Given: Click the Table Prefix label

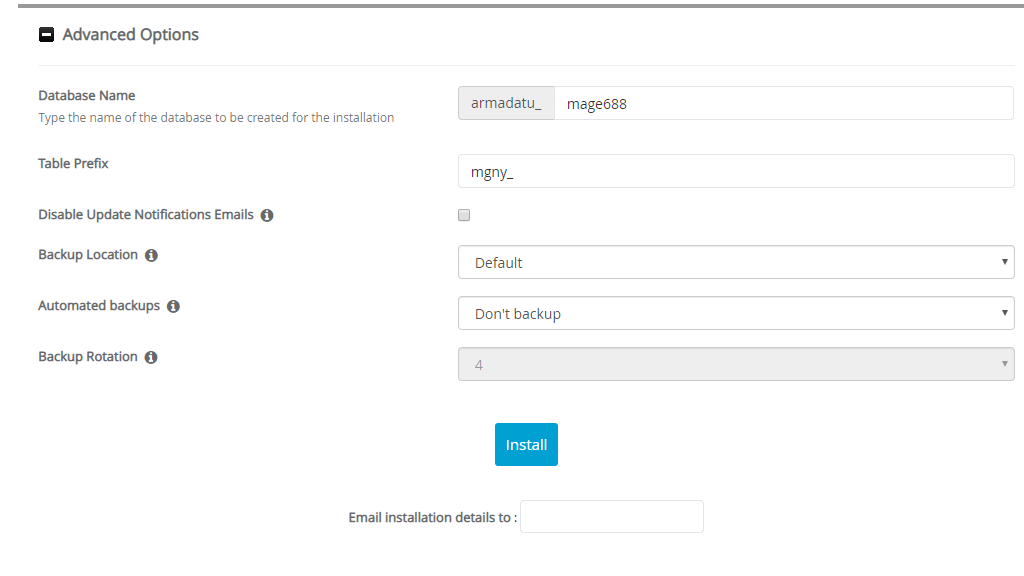Looking at the screenshot, I should pyautogui.click(x=73, y=163).
